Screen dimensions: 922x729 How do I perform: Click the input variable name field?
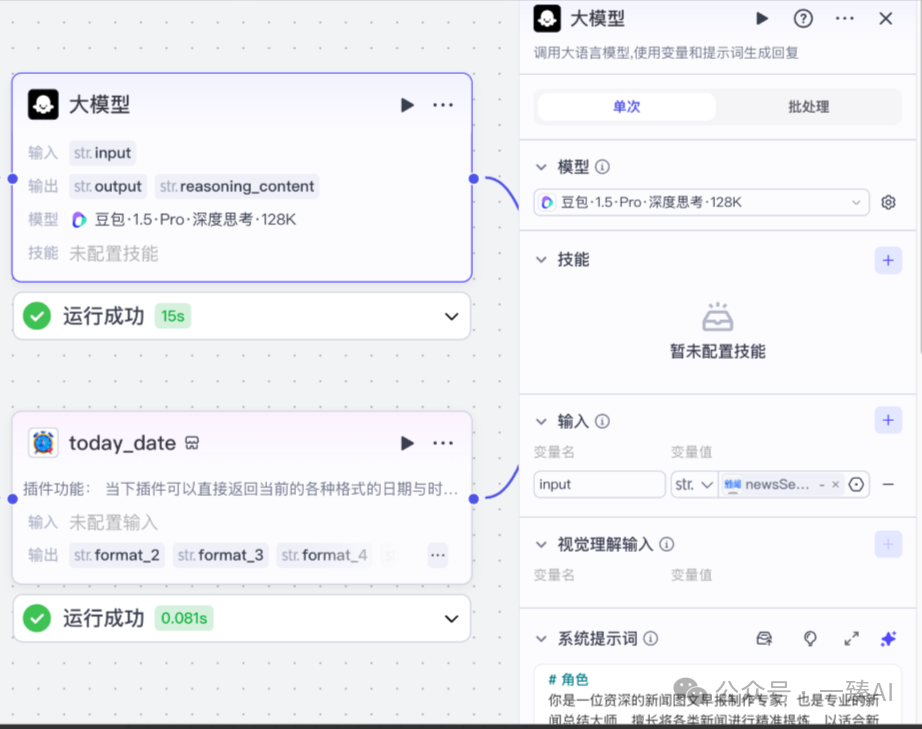[x=597, y=484]
